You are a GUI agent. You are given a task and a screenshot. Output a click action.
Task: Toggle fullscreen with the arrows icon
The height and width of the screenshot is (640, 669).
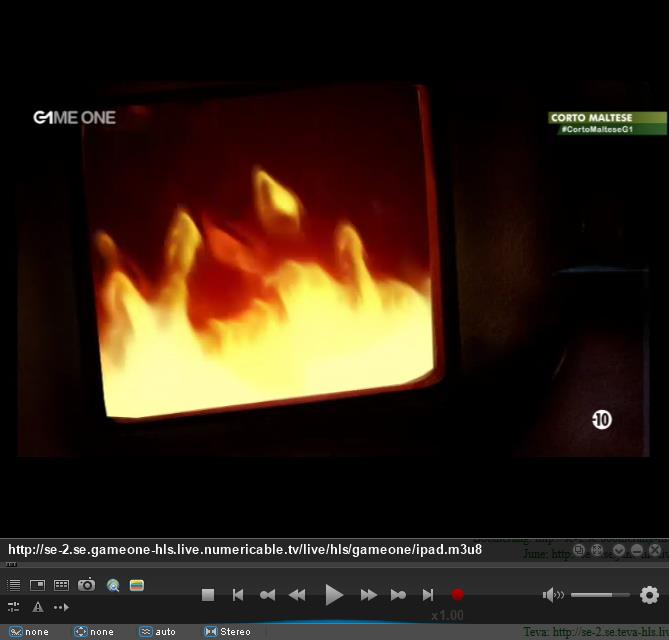(597, 550)
